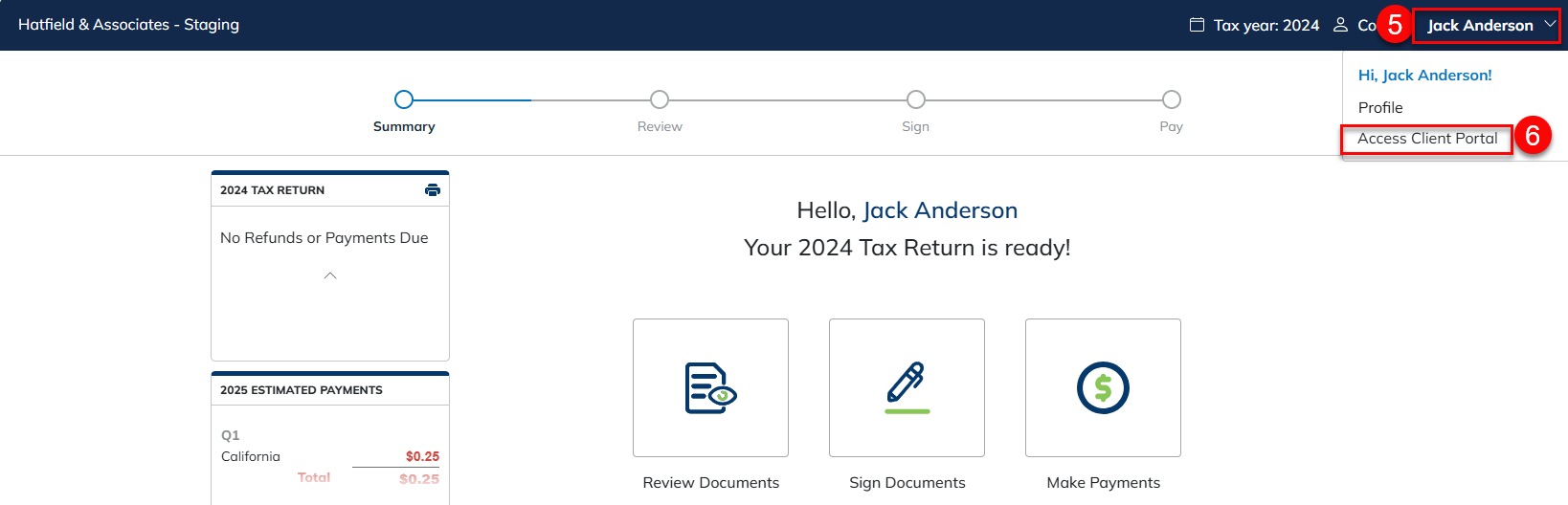Collapse the 2024 Tax Return panel chevron
Image resolution: width=1568 pixels, height=505 pixels.
click(330, 275)
